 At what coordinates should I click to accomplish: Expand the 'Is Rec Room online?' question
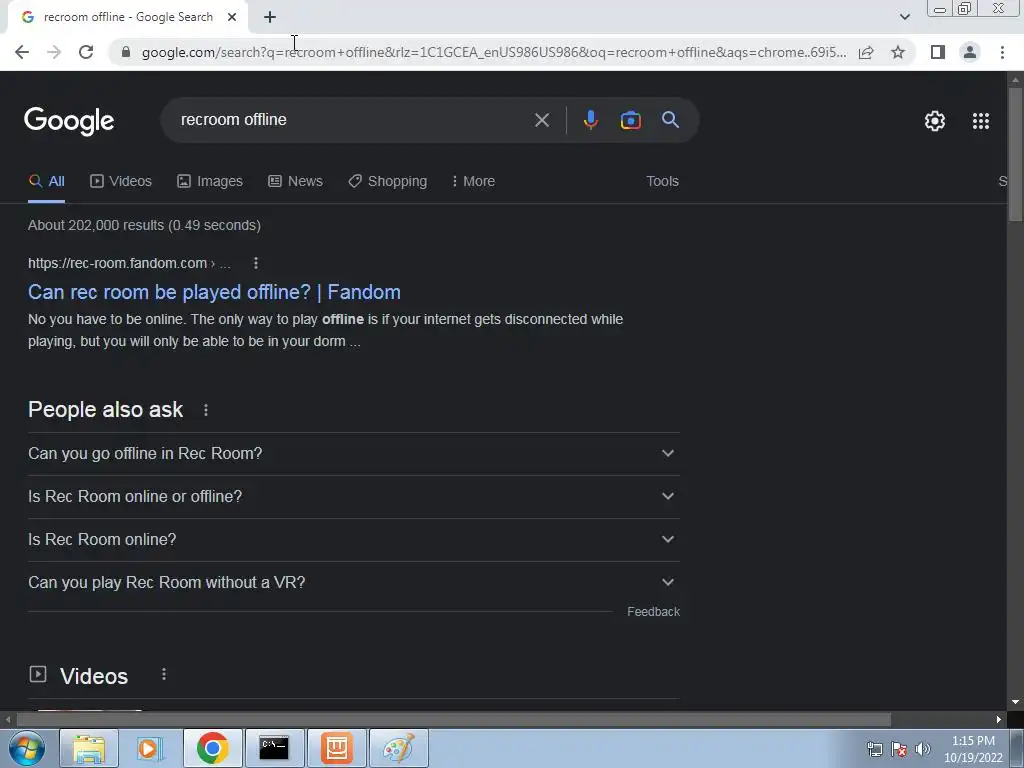coord(353,539)
